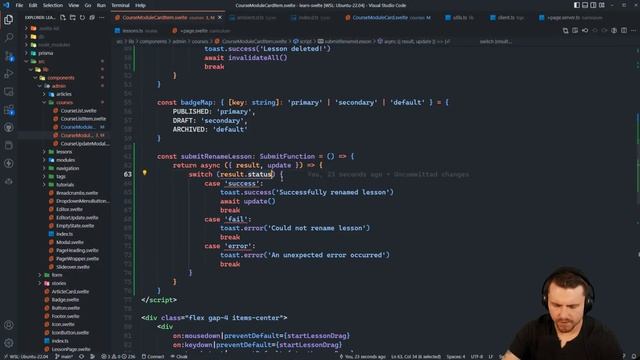Click New Folder icon in the Explorer header
Image resolution: width=640 pixels, height=360 pixels.
point(73,18)
